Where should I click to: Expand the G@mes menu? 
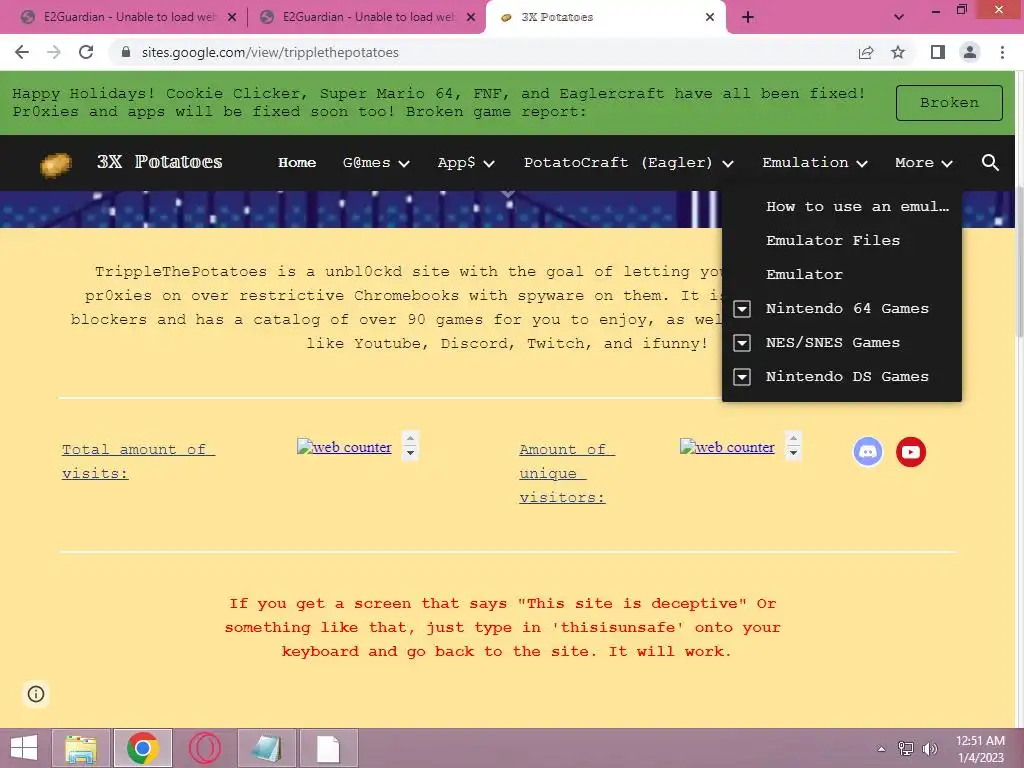[376, 163]
